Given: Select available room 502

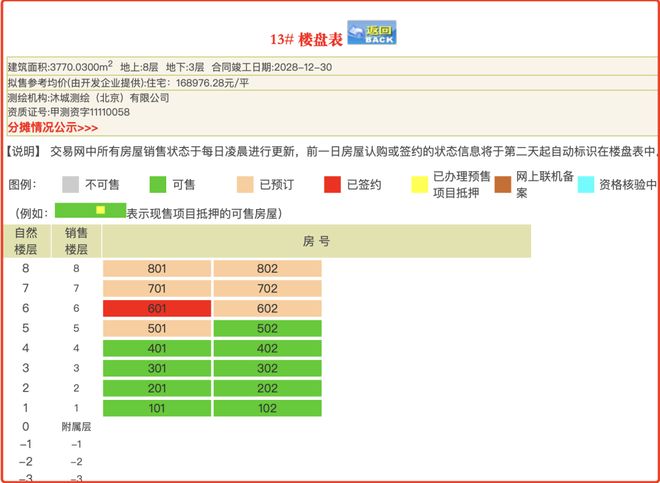Looking at the screenshot, I should [267, 328].
